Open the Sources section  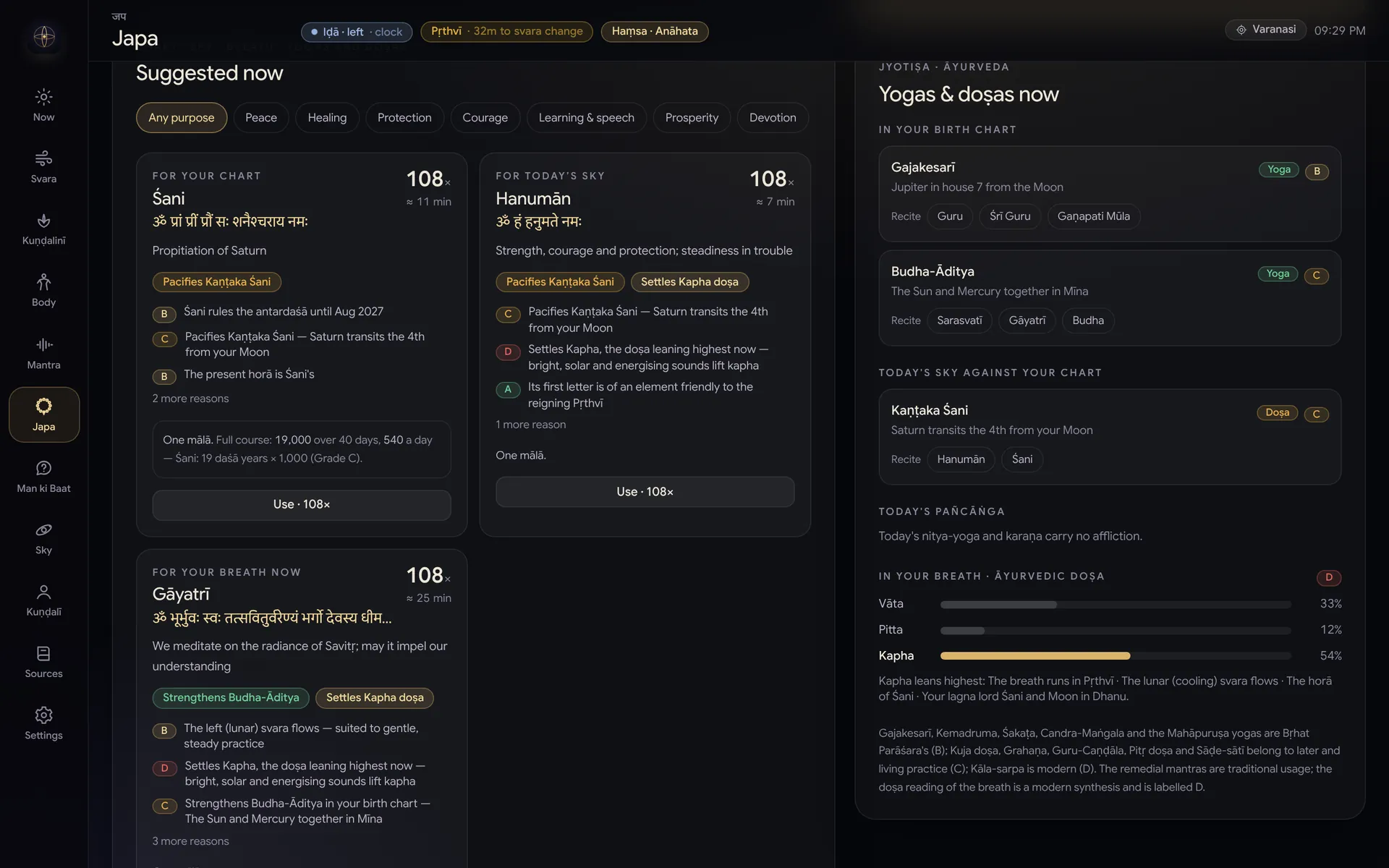[43, 662]
